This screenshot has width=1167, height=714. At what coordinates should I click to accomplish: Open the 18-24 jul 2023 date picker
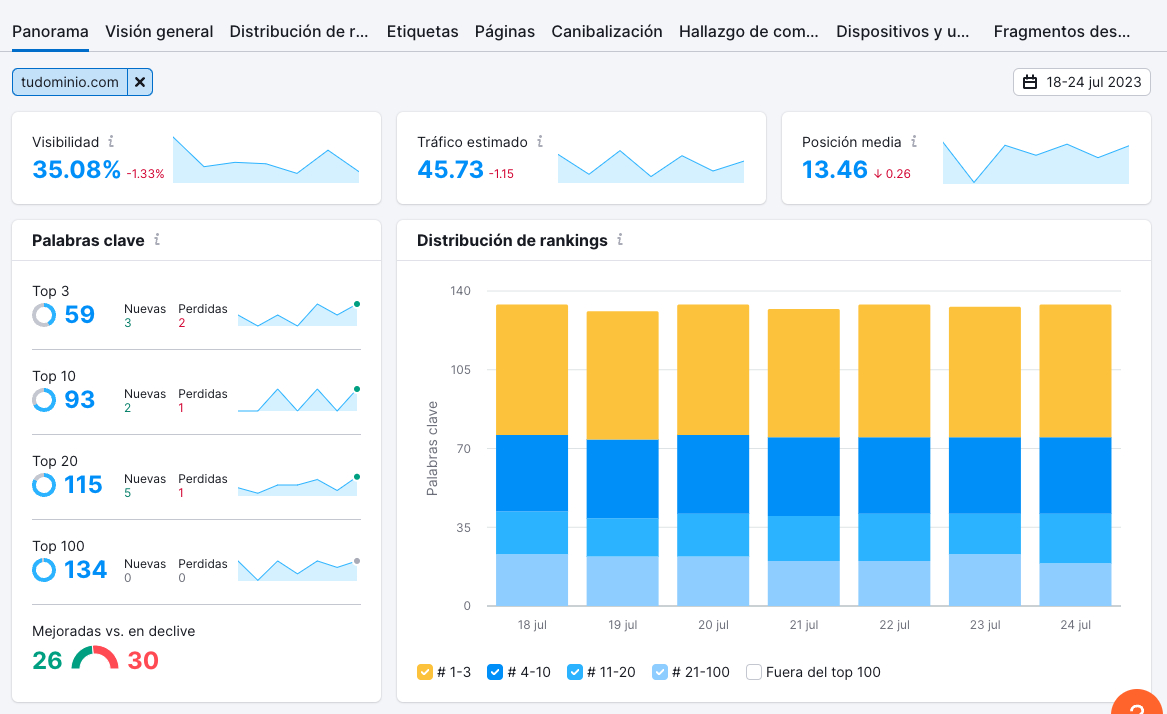(x=1081, y=82)
